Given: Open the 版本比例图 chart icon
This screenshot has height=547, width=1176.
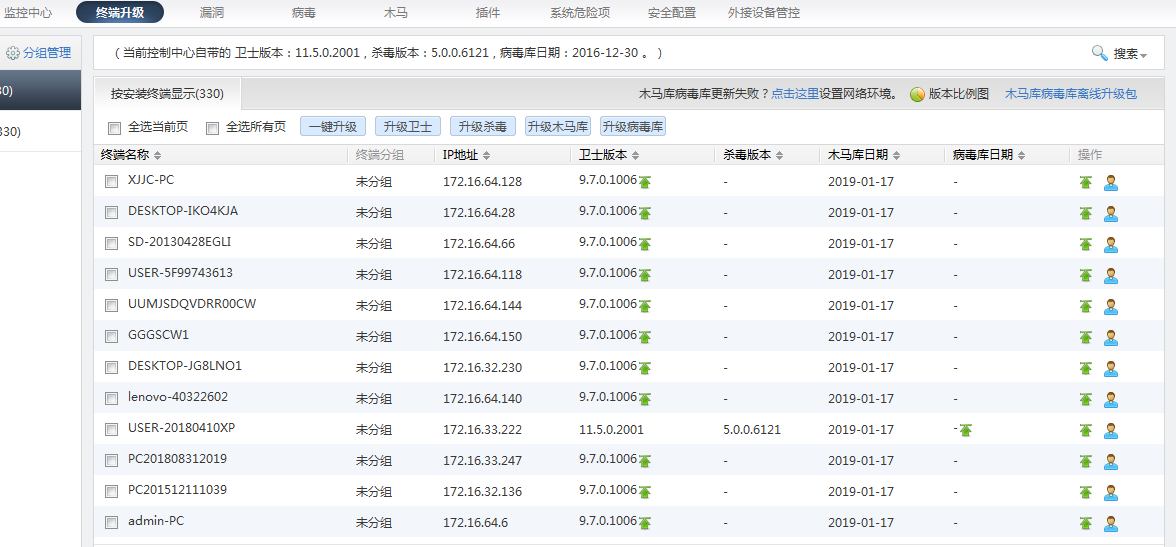Looking at the screenshot, I should pos(917,95).
